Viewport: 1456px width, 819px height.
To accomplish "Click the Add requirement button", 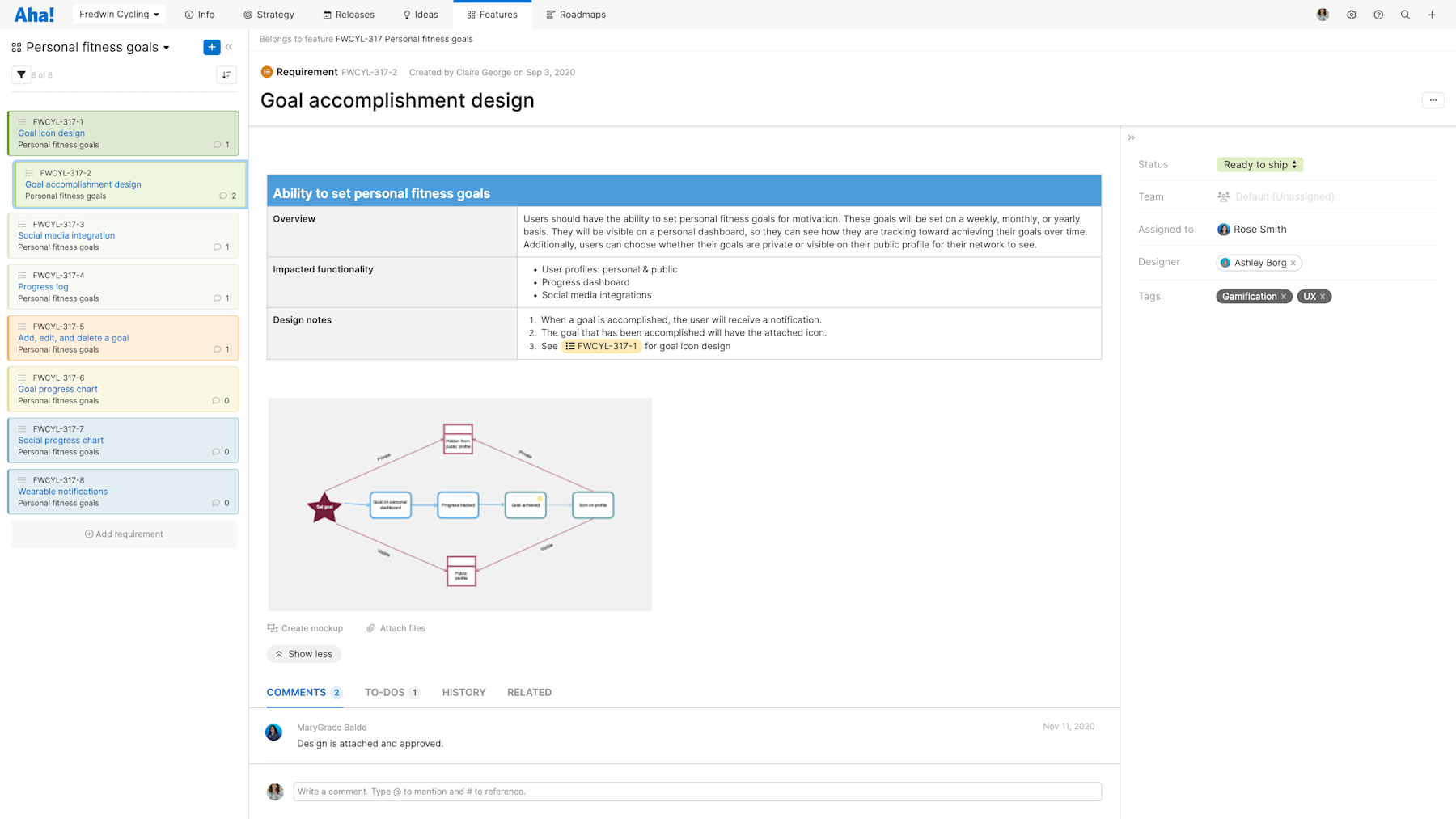I will point(123,534).
